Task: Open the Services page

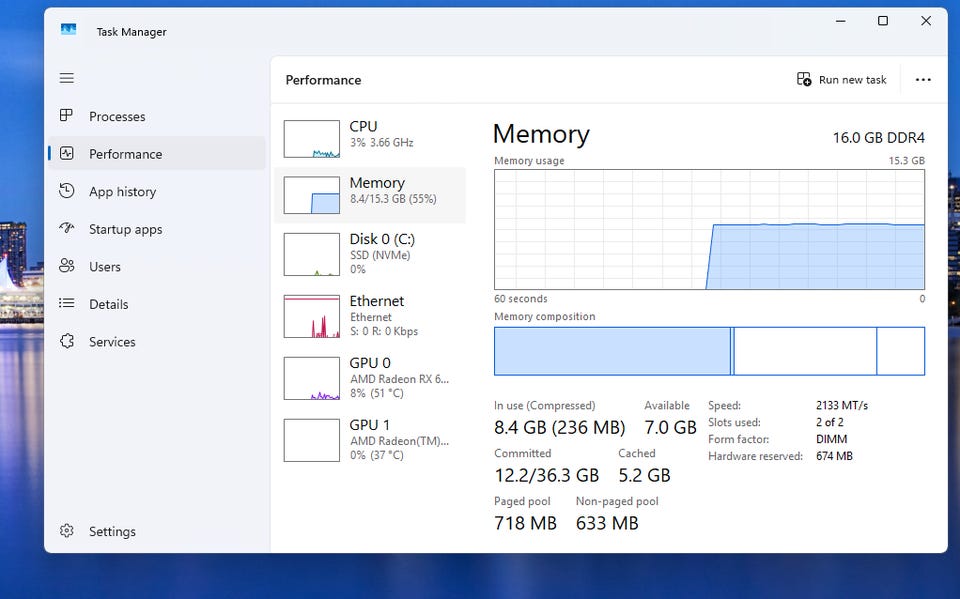Action: point(157,342)
